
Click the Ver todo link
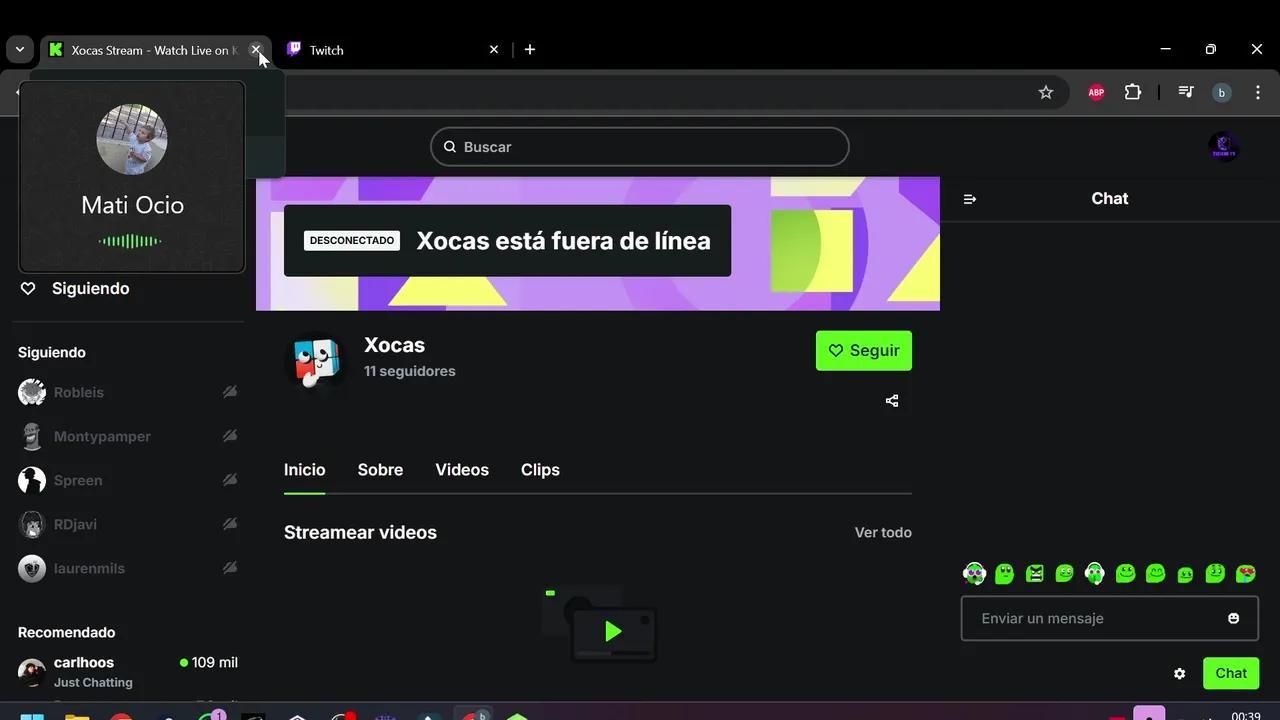[x=883, y=533]
